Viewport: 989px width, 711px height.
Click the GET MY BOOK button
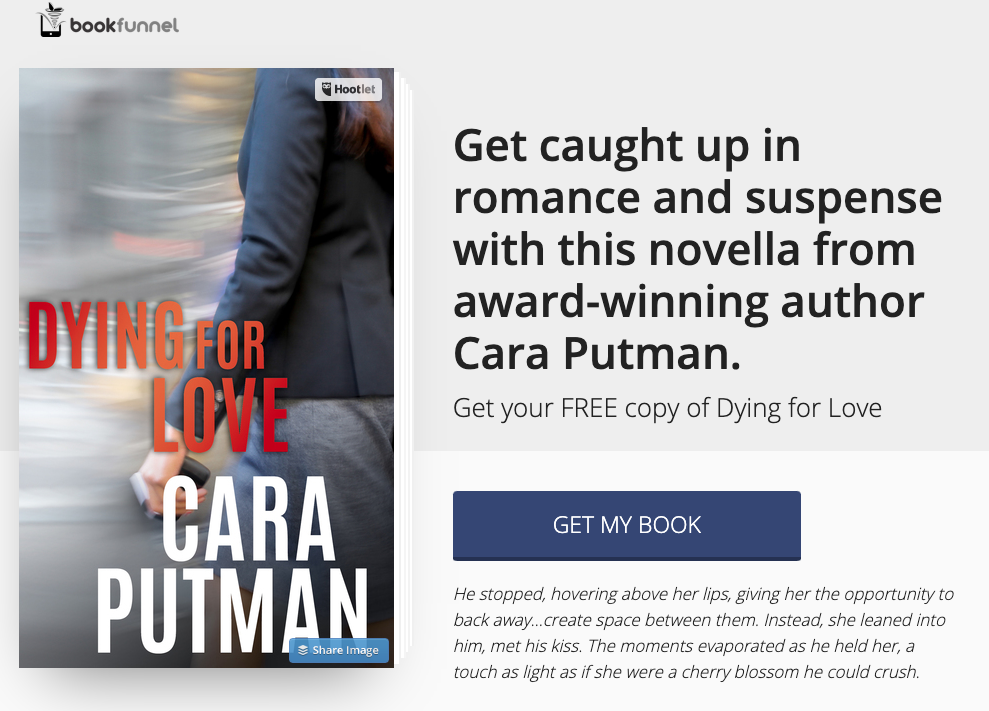[626, 526]
